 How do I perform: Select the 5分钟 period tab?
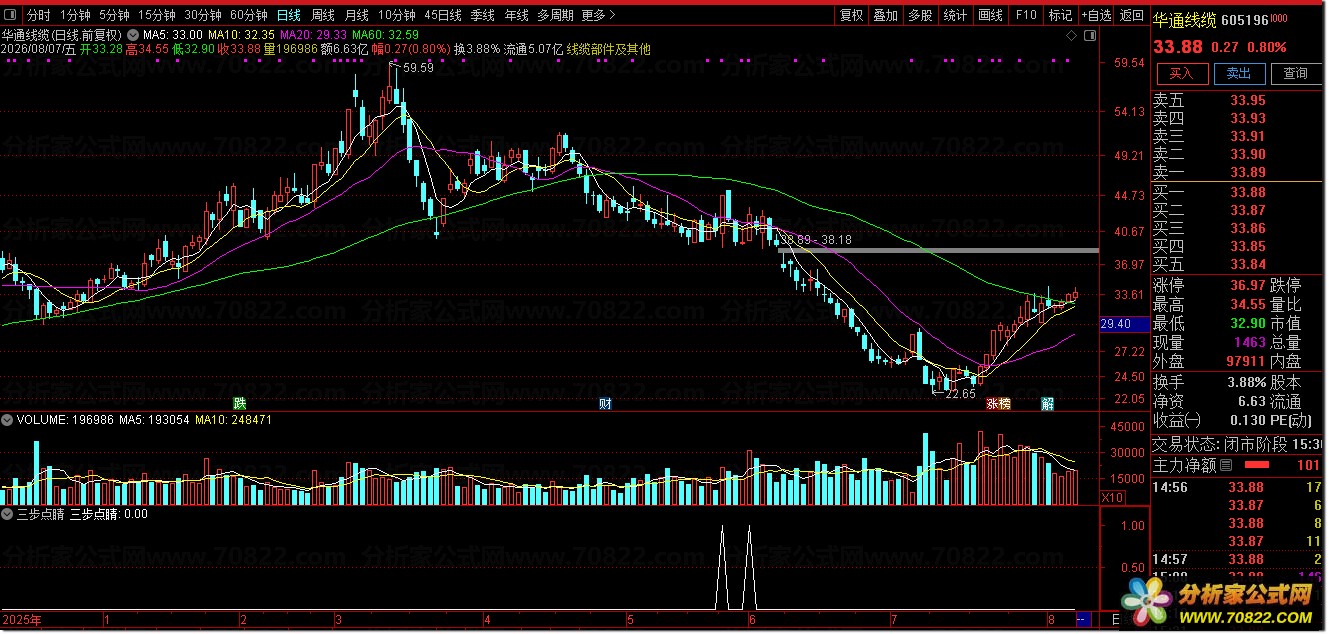pos(114,15)
